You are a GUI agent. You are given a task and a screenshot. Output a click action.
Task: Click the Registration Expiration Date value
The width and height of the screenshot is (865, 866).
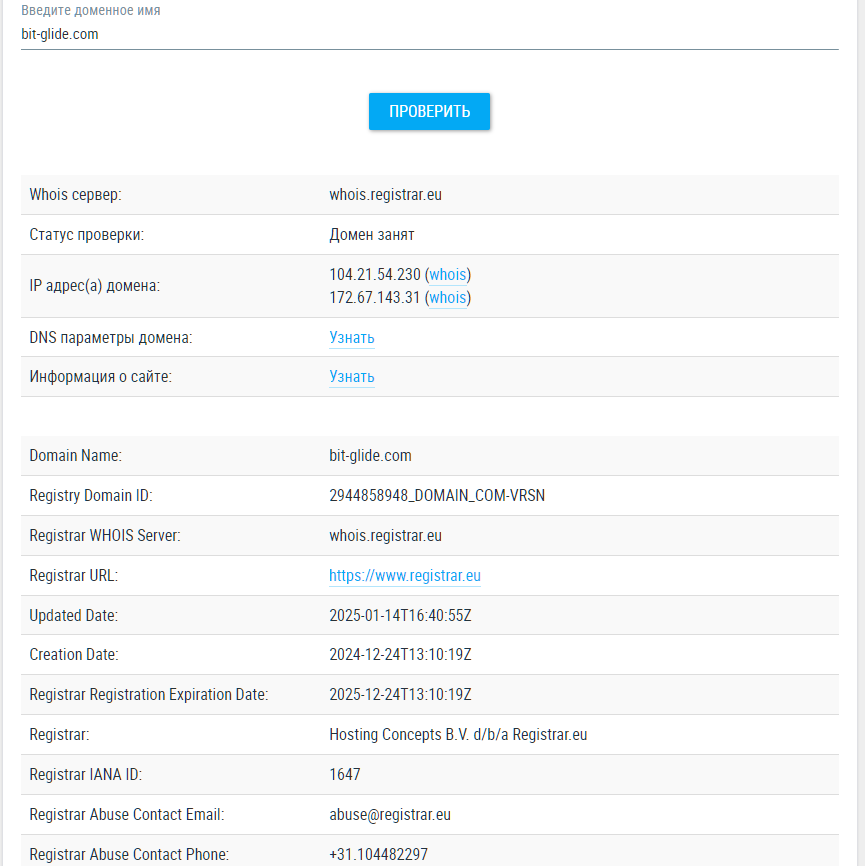click(400, 695)
